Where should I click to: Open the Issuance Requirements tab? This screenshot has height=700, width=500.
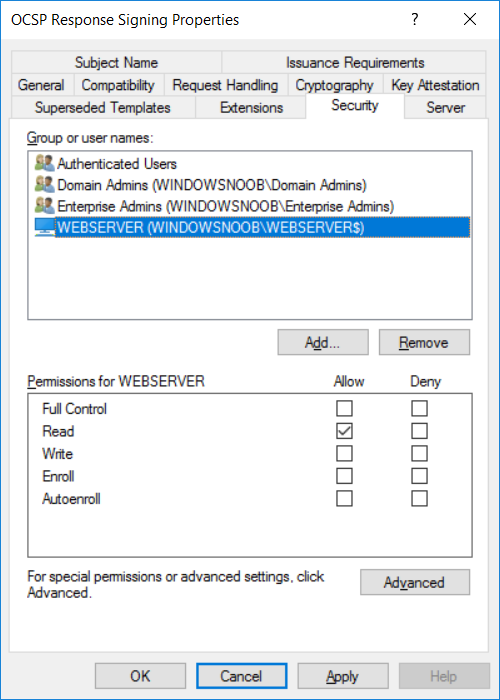(354, 62)
